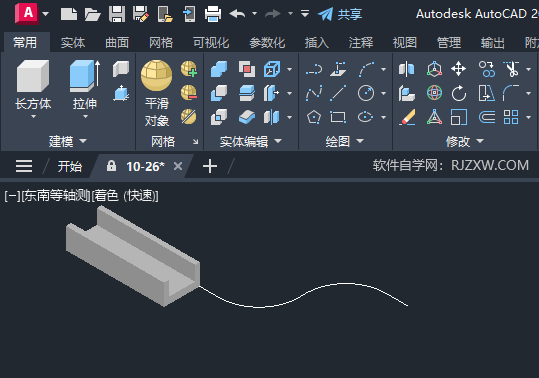539x378 pixels.
Task: Click the 着色 (快速) visual style label
Action: pyautogui.click(x=125, y=196)
